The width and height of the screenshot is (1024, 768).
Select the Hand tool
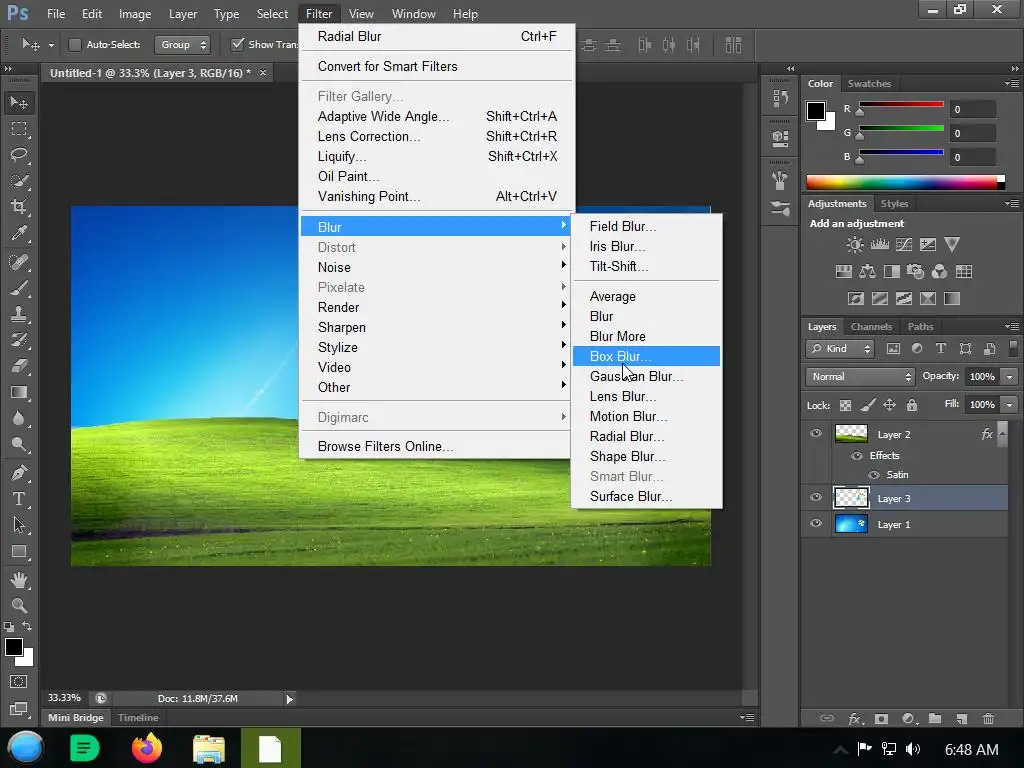[19, 579]
